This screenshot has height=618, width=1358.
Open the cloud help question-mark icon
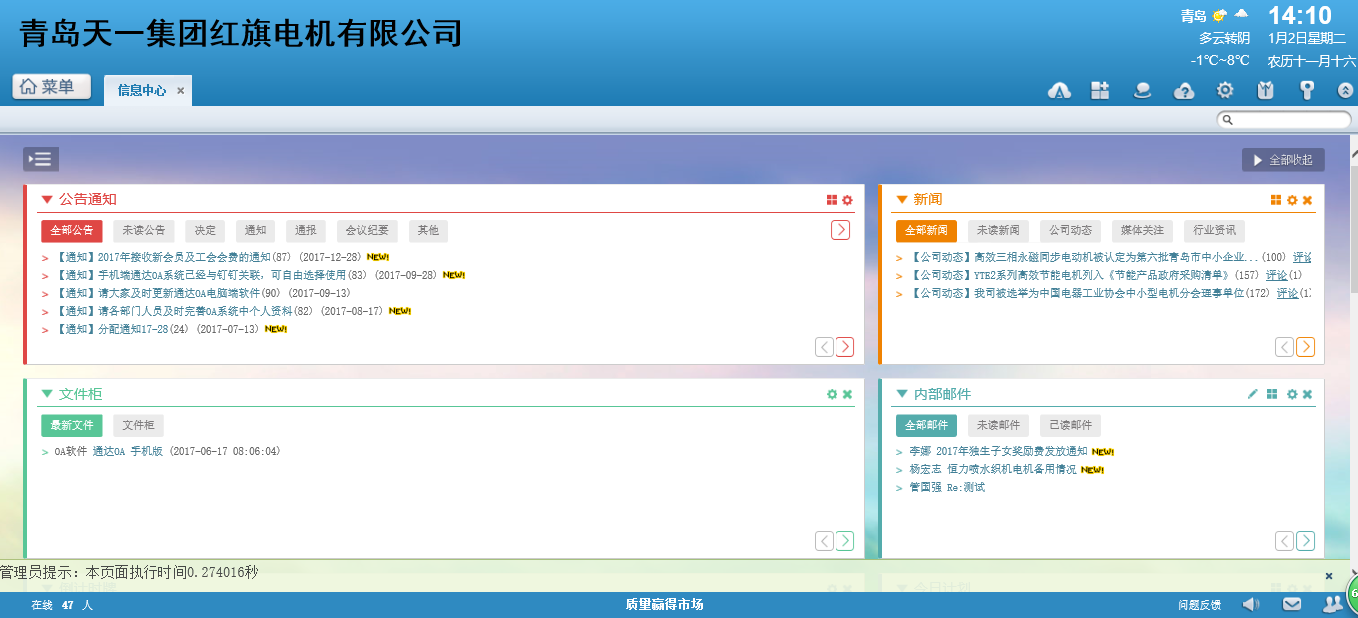point(1183,91)
